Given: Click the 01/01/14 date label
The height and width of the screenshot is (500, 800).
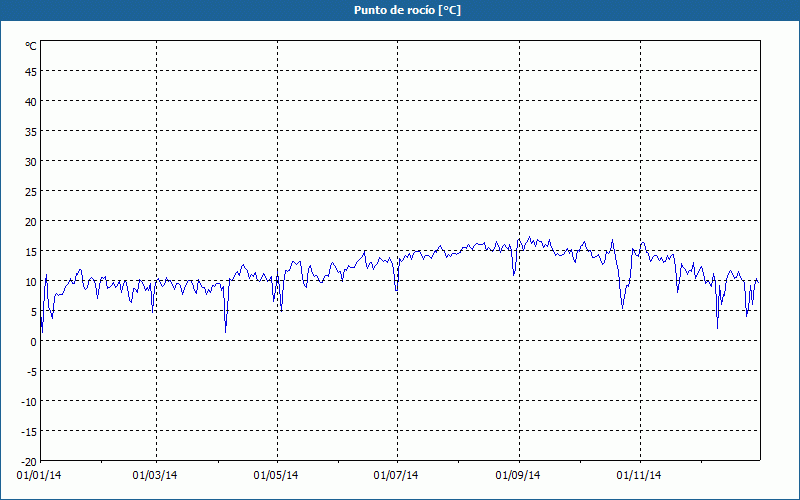Looking at the screenshot, I should (x=39, y=476).
